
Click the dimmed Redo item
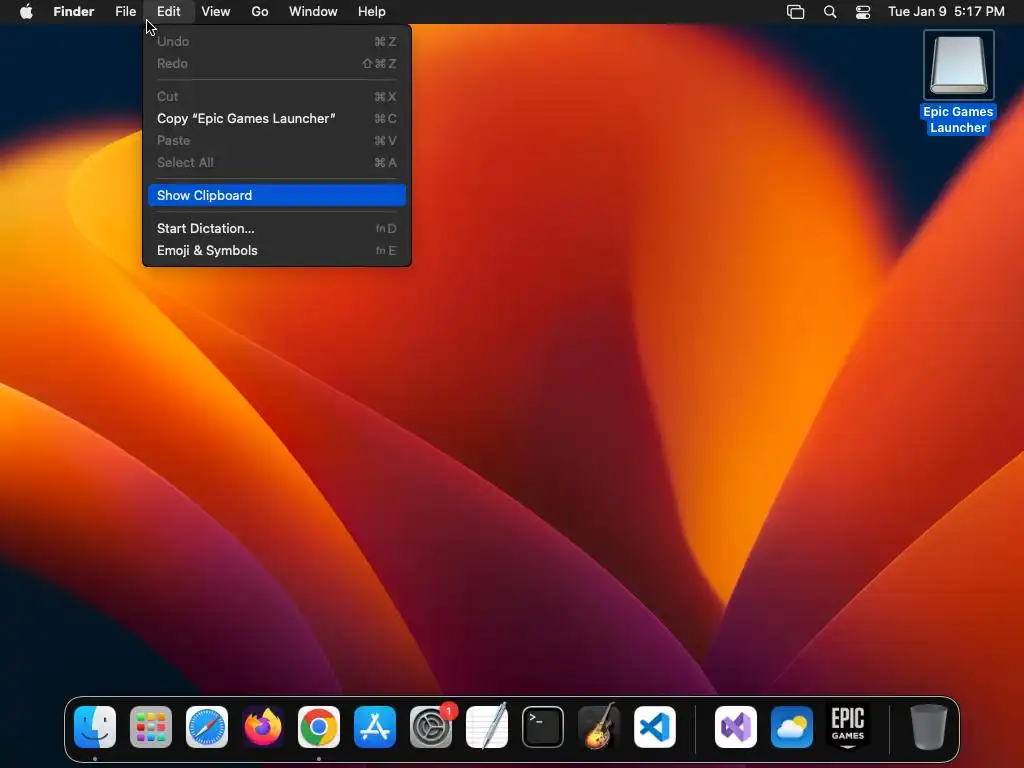pyautogui.click(x=277, y=63)
